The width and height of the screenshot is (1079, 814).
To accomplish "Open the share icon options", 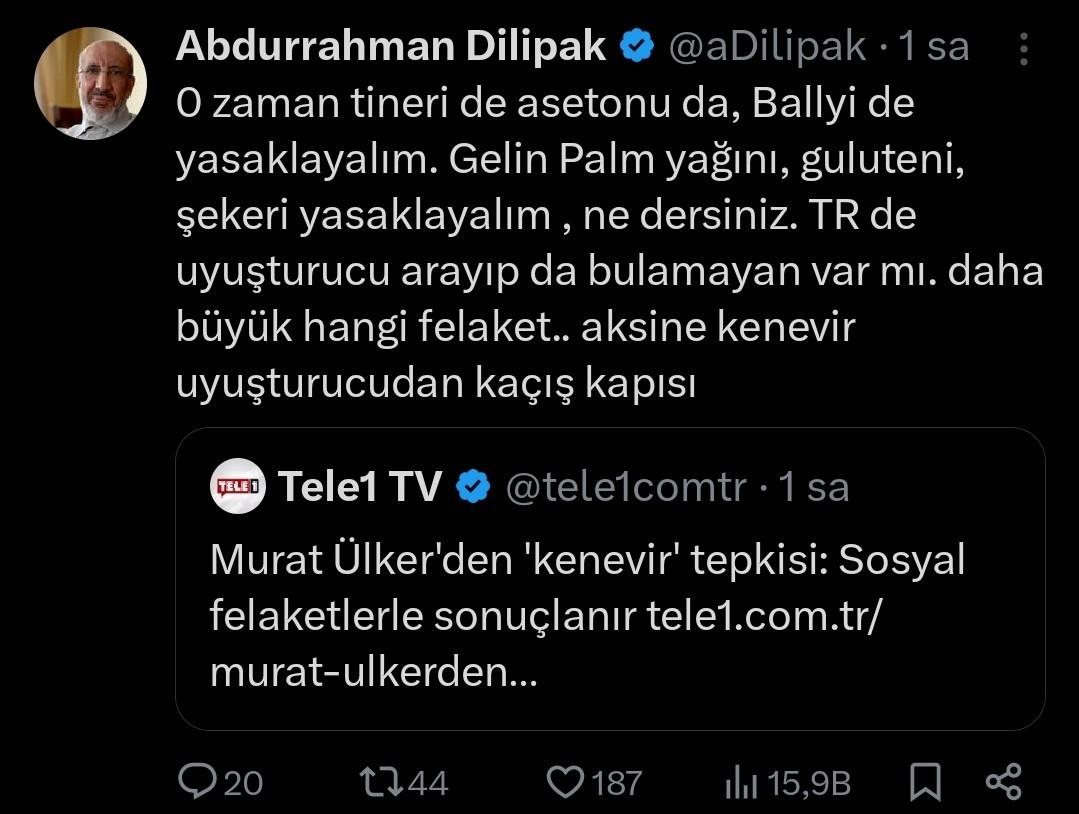I will click(1003, 781).
